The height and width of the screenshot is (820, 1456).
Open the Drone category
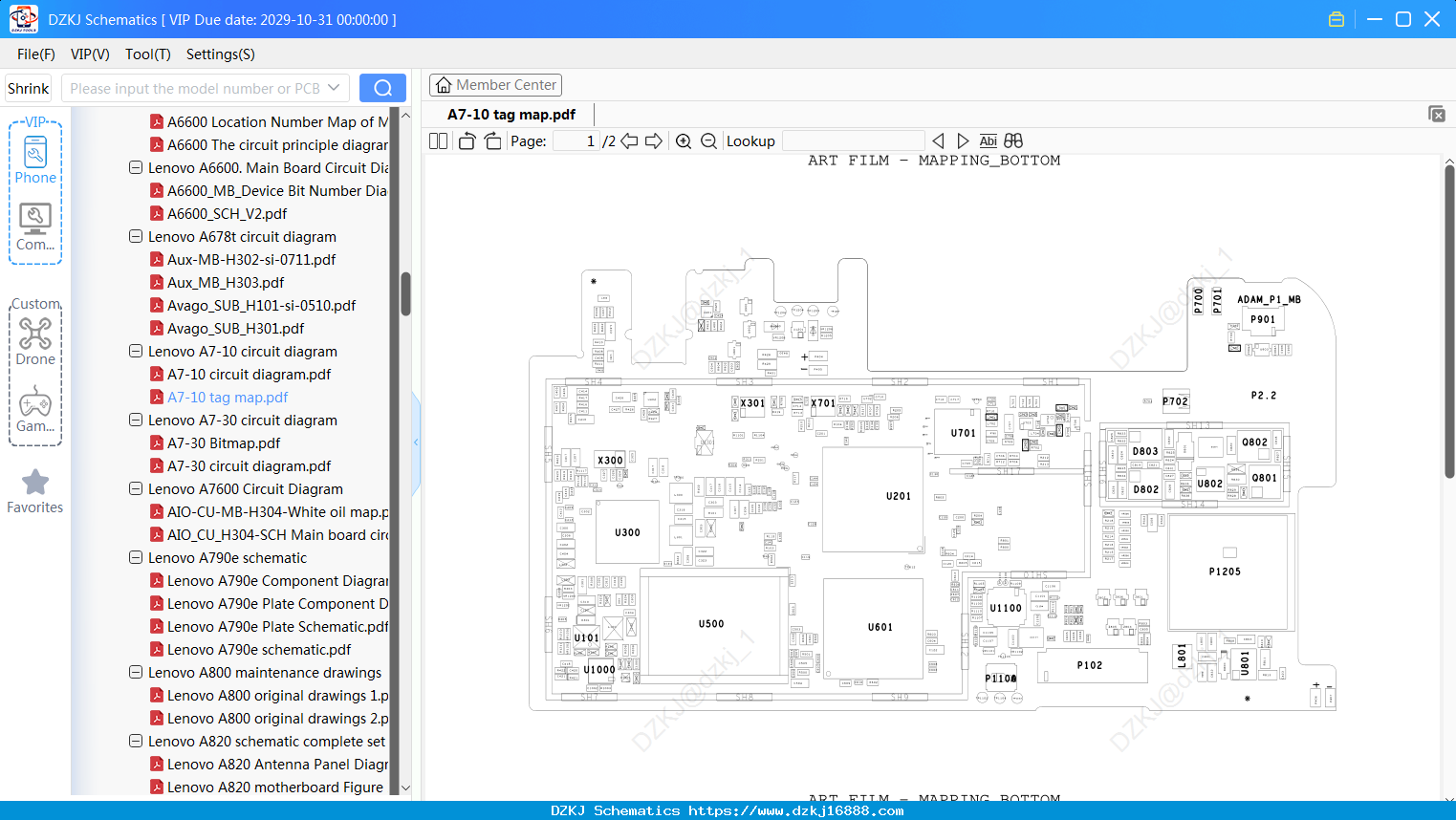(35, 341)
